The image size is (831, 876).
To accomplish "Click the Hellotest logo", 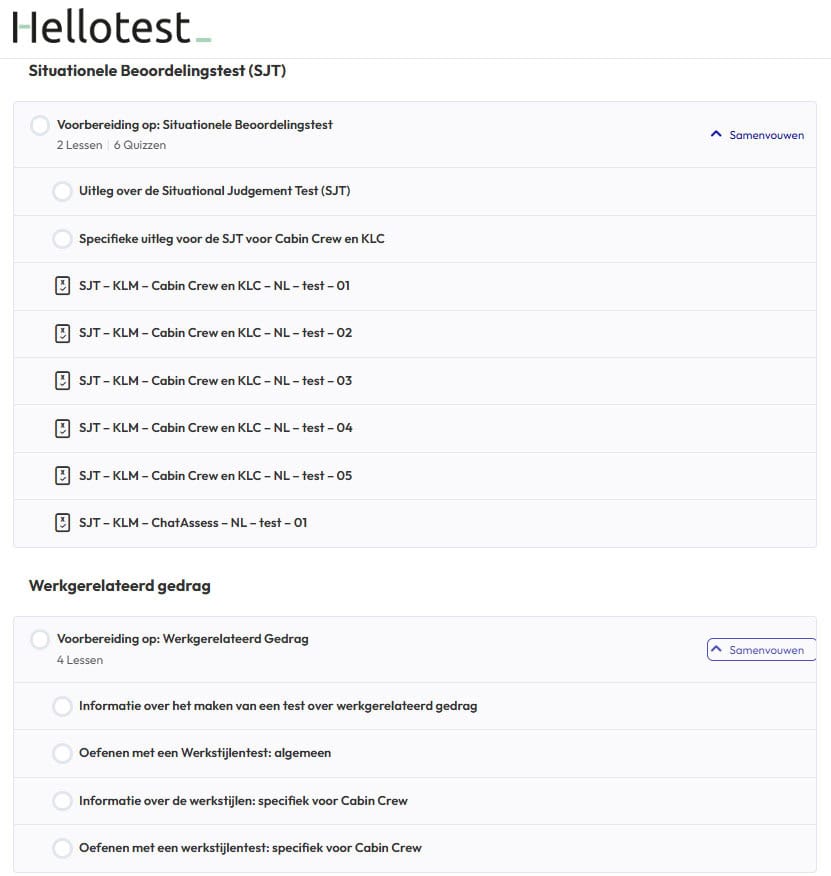I will click(111, 27).
